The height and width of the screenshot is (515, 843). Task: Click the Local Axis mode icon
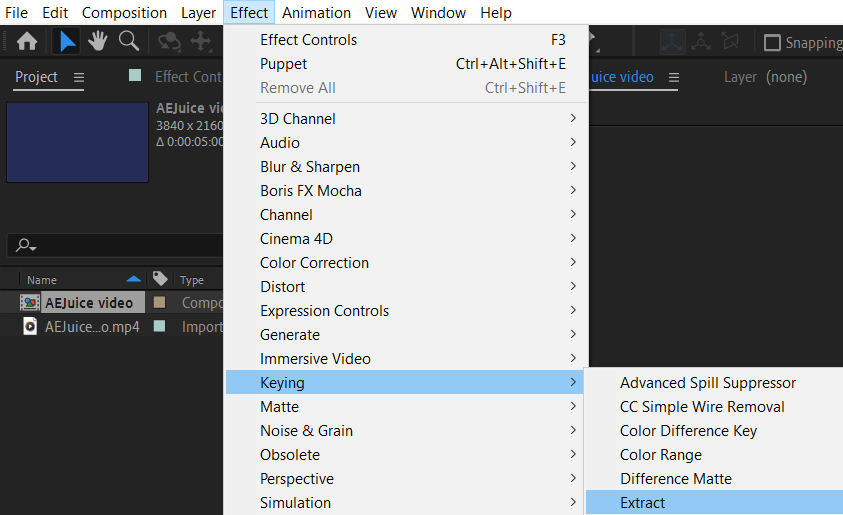coord(673,42)
